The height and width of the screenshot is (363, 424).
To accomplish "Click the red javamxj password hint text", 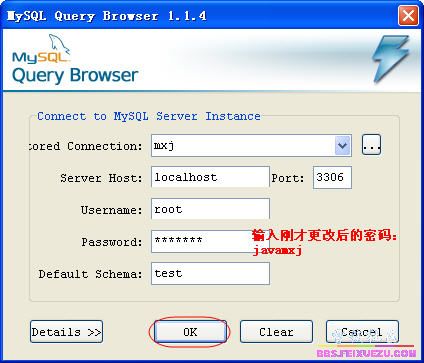I will [x=277, y=250].
